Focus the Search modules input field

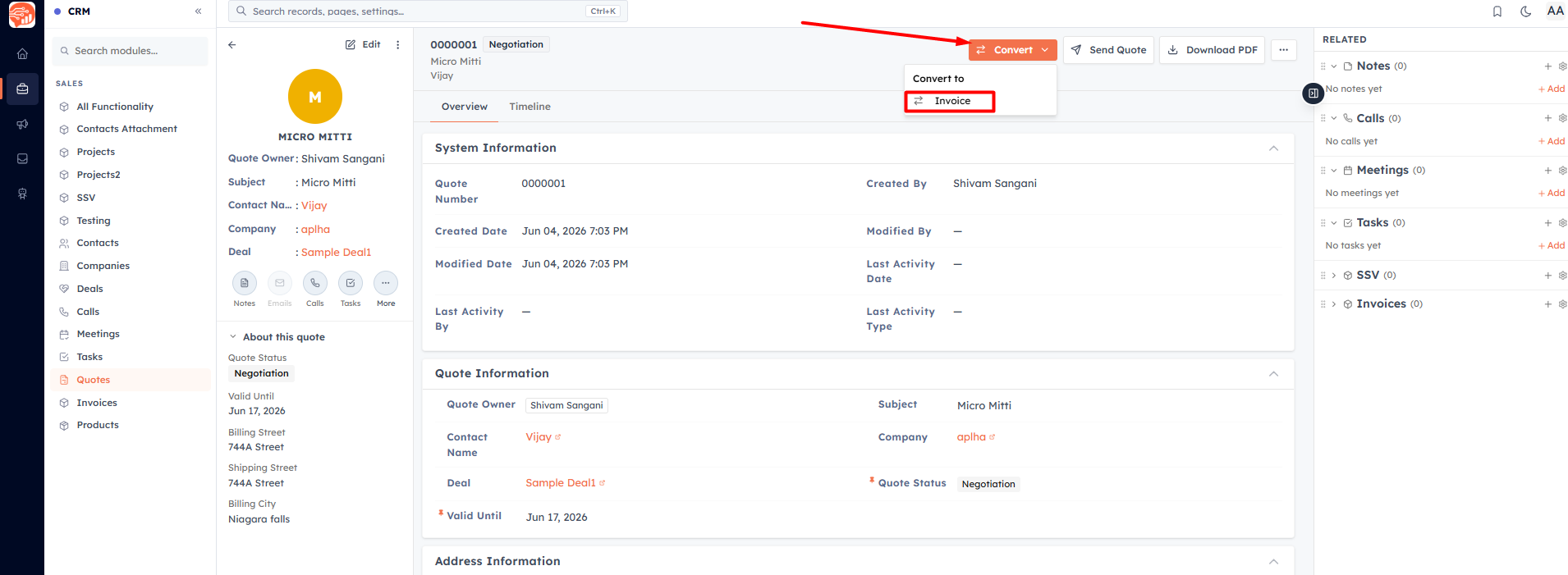coord(131,51)
